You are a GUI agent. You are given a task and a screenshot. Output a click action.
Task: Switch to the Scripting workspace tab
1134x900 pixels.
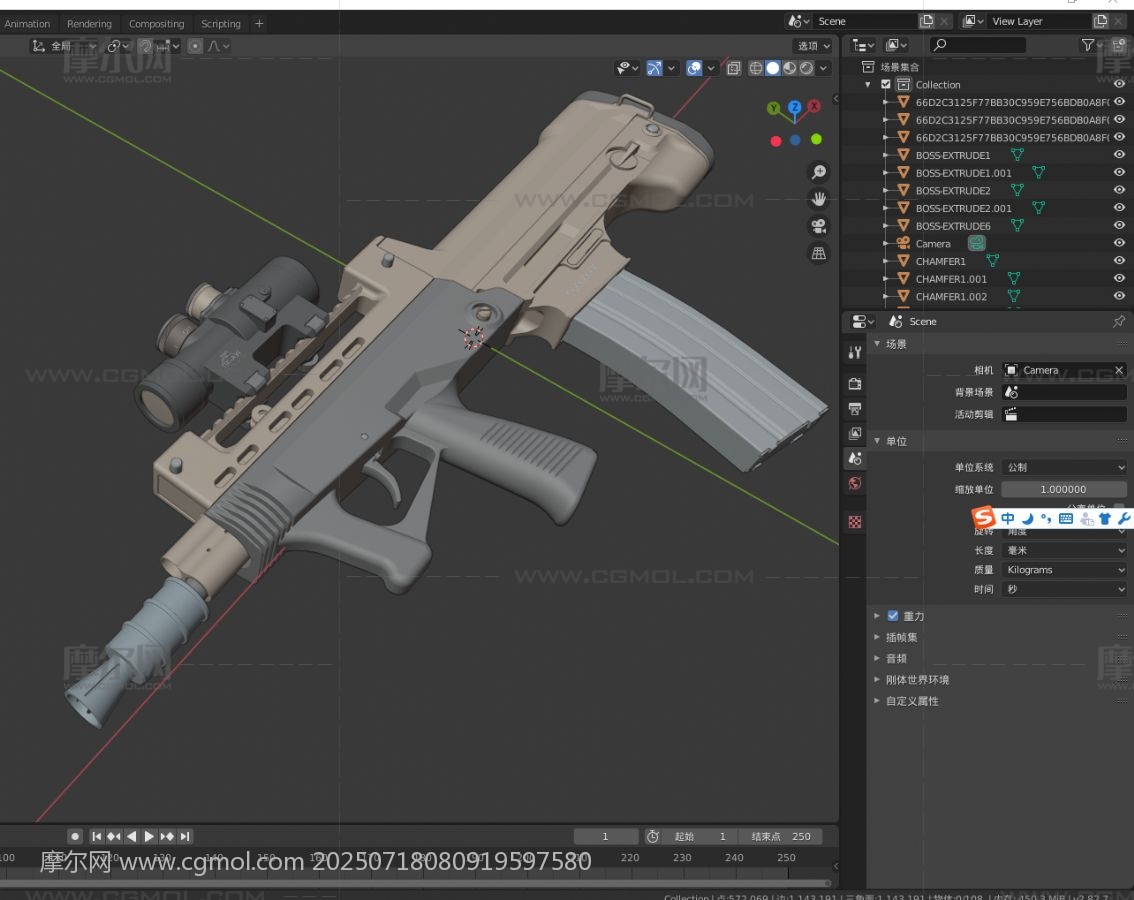[221, 24]
